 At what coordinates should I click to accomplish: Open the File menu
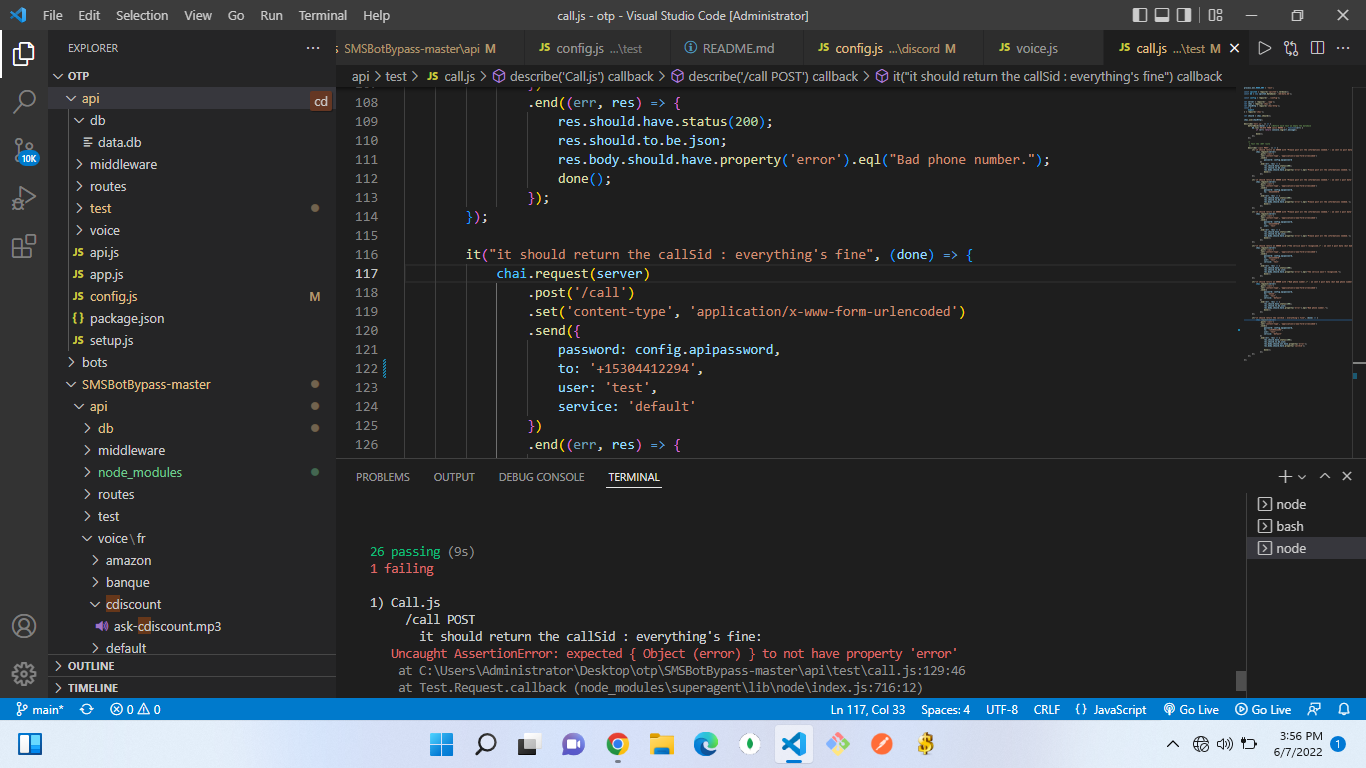click(x=52, y=15)
